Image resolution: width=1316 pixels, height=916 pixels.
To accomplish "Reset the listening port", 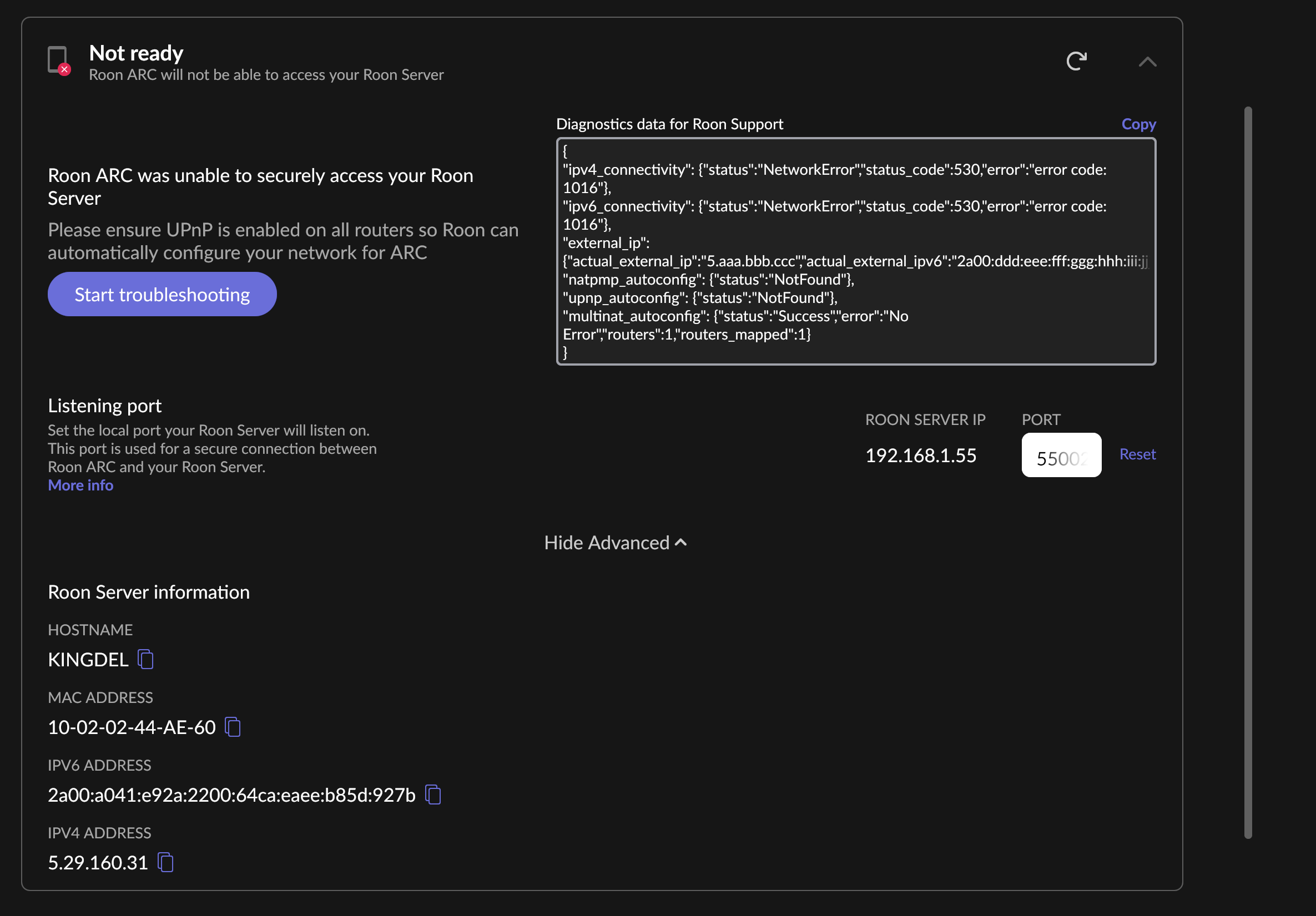I will pyautogui.click(x=1137, y=454).
